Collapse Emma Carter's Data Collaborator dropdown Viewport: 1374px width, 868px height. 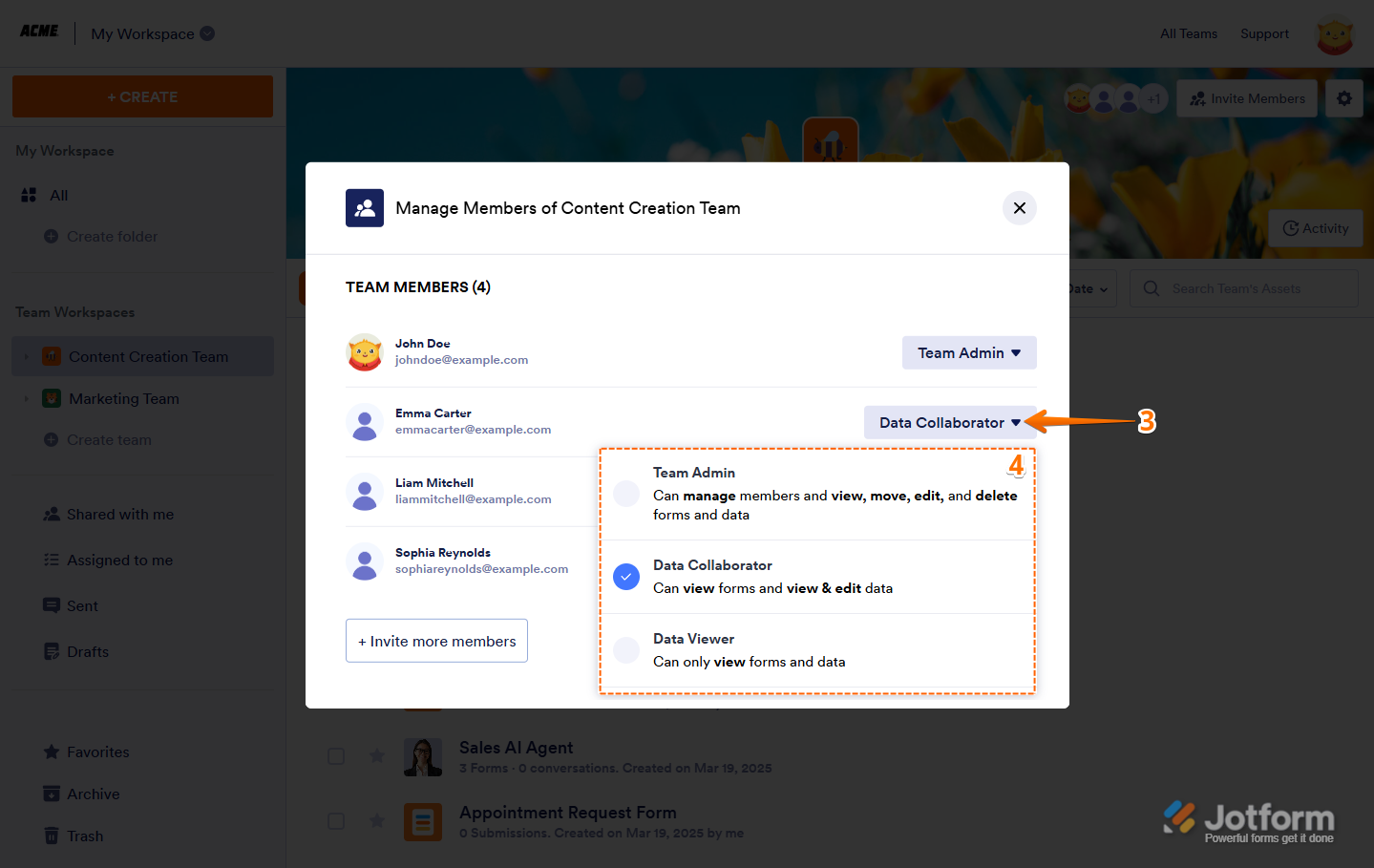(x=949, y=422)
